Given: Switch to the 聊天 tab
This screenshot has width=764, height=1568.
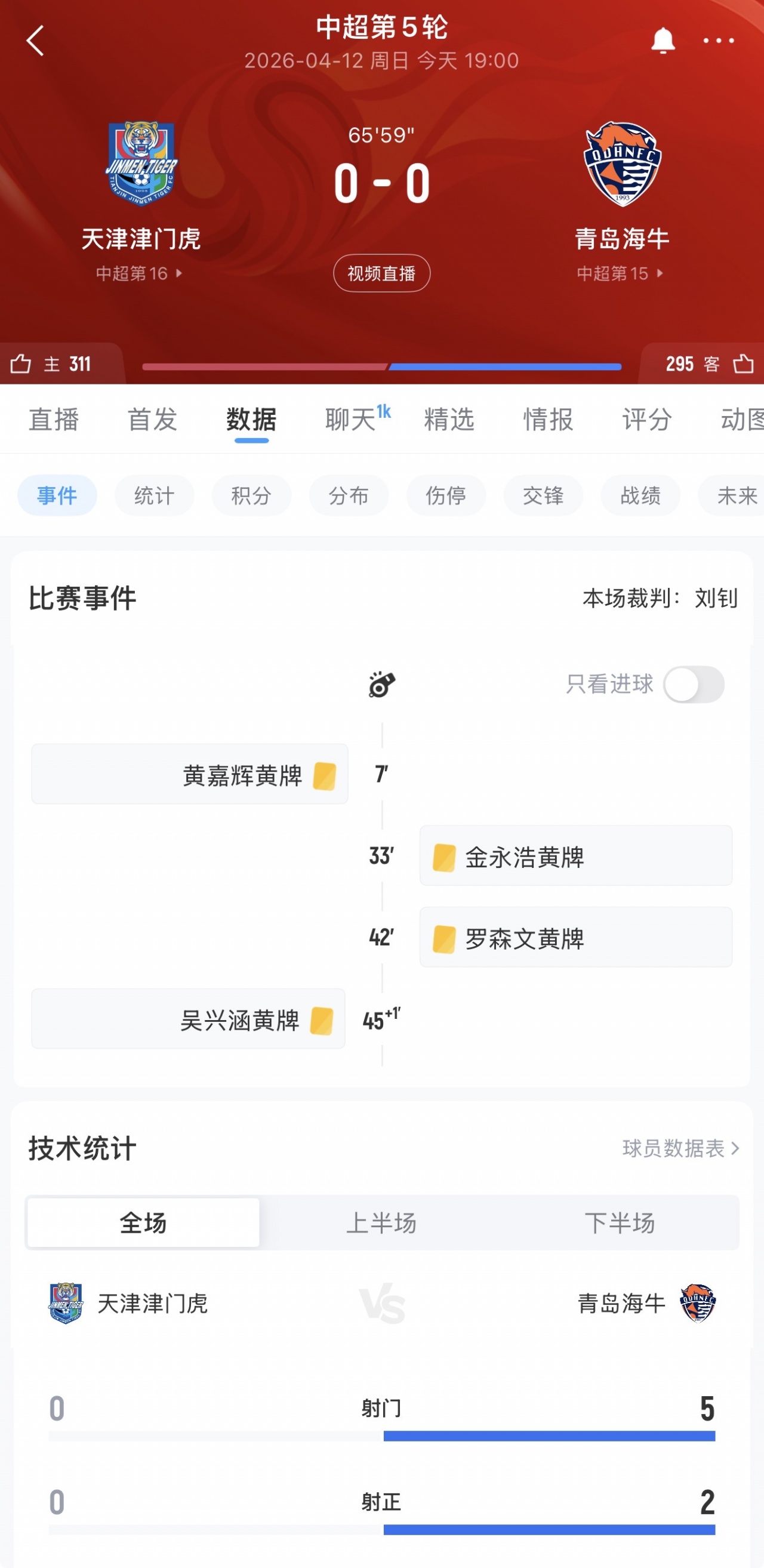Looking at the screenshot, I should [x=350, y=420].
